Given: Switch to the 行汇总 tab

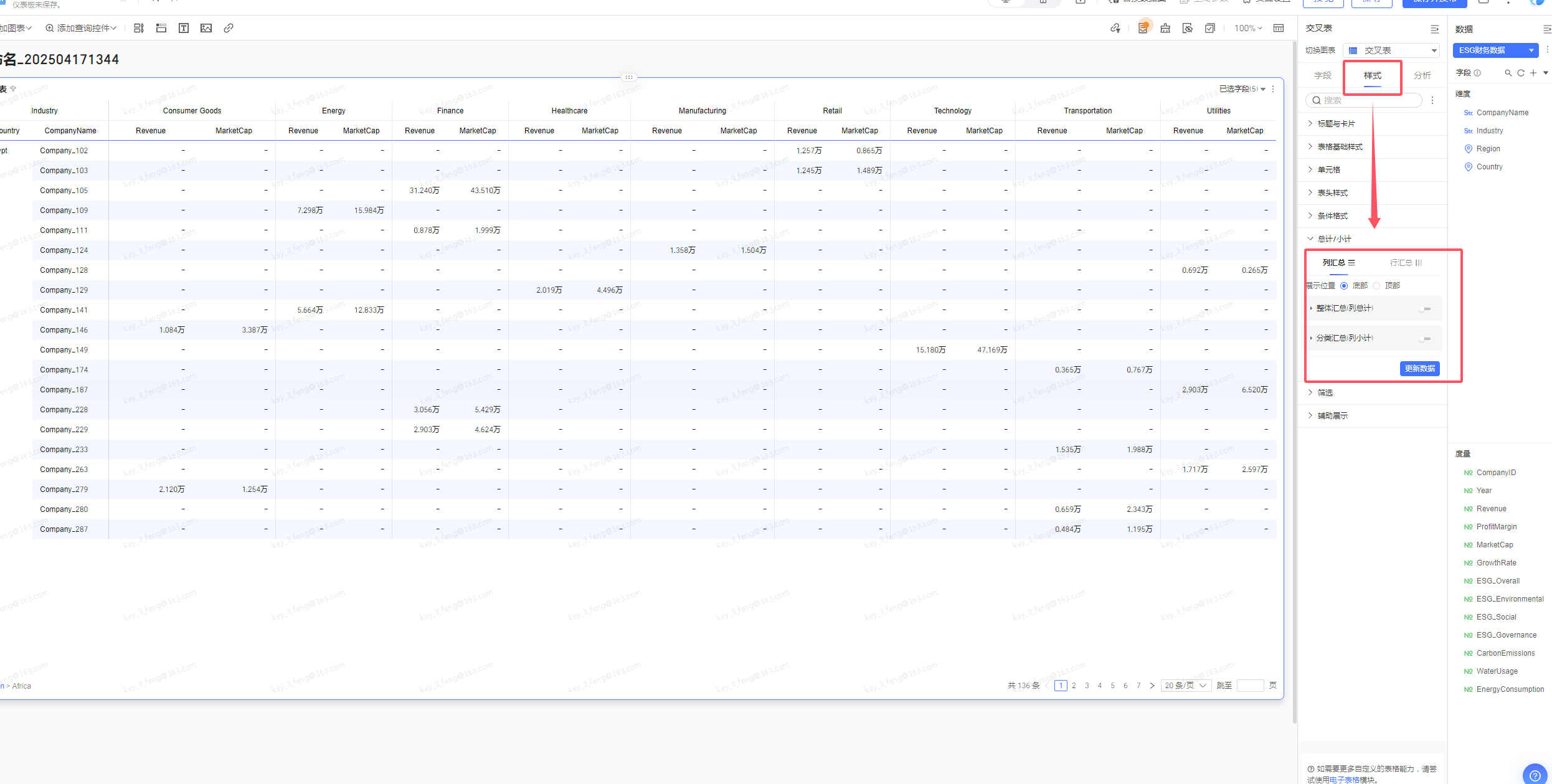Looking at the screenshot, I should [x=1406, y=263].
